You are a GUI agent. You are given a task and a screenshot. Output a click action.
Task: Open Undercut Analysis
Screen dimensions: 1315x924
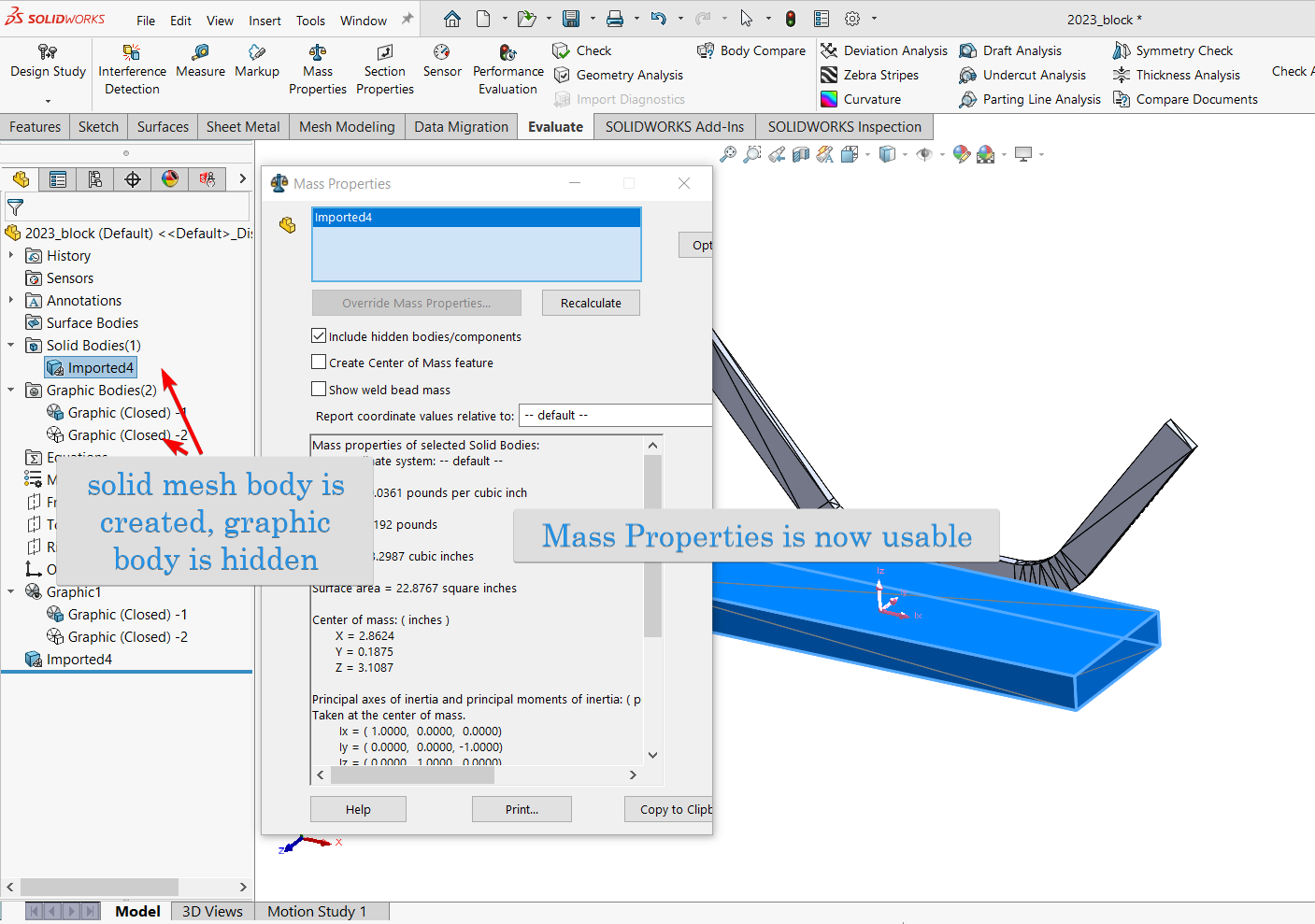point(1022,75)
